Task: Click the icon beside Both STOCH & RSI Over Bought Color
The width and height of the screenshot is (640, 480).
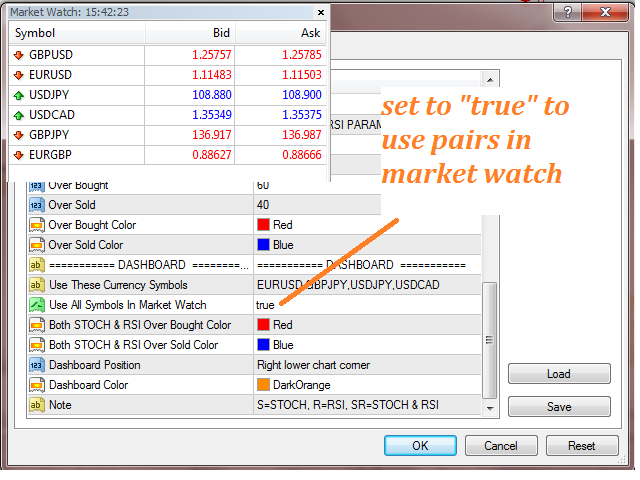Action: (x=36, y=325)
